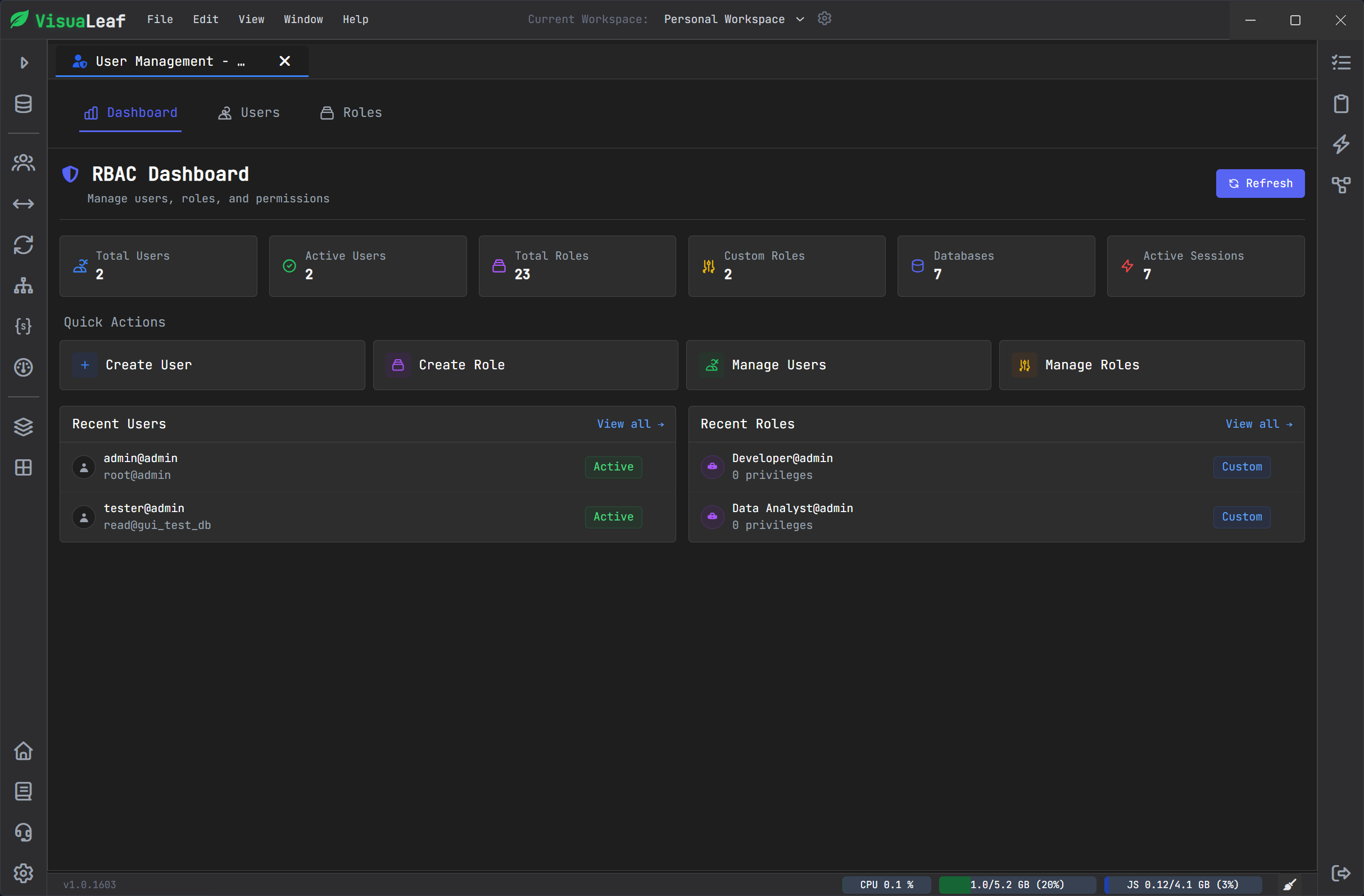Screen dimensions: 1364x896
Task: Open the Data Analyst@admin role row
Action: 996,517
